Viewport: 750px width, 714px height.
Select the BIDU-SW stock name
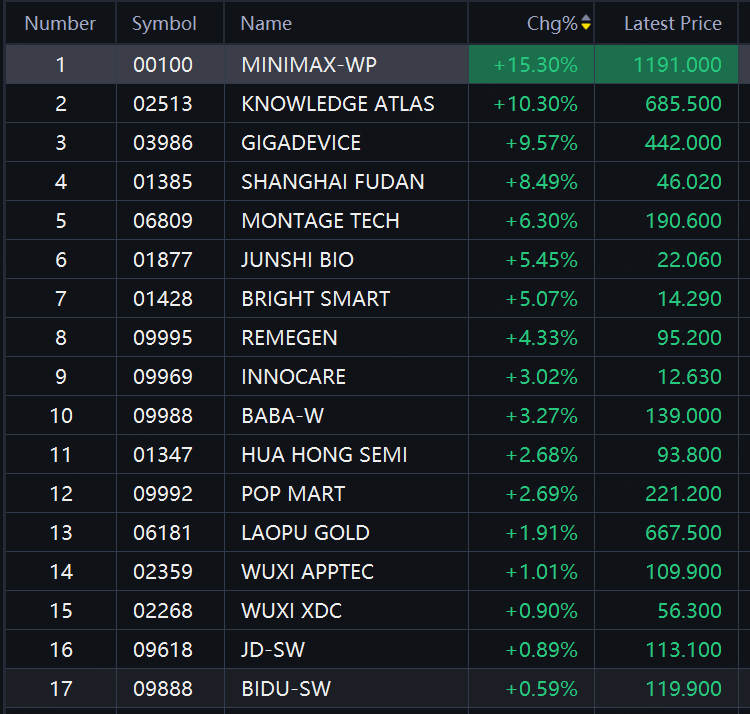click(x=286, y=689)
